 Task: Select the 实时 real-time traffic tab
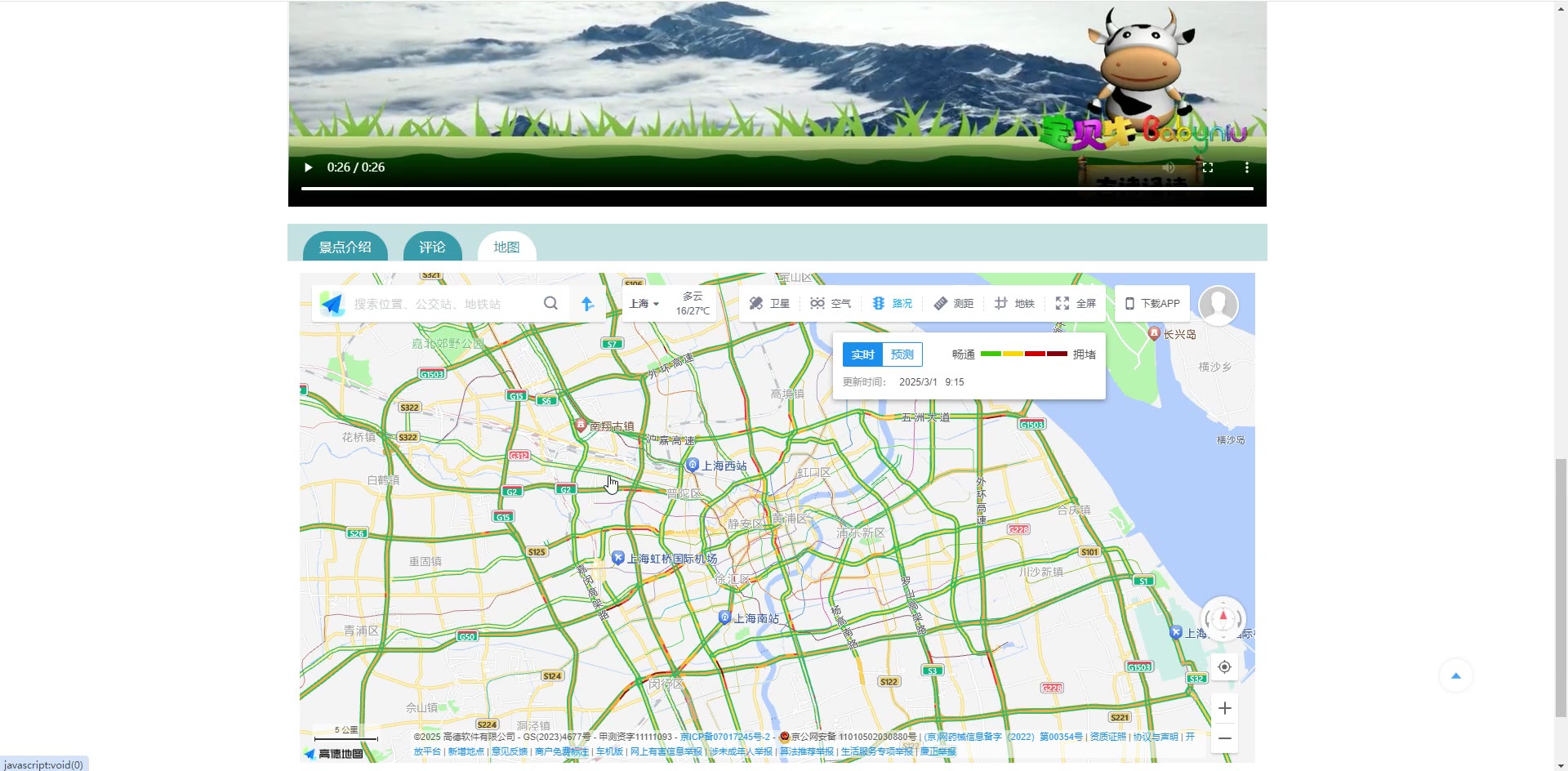863,354
